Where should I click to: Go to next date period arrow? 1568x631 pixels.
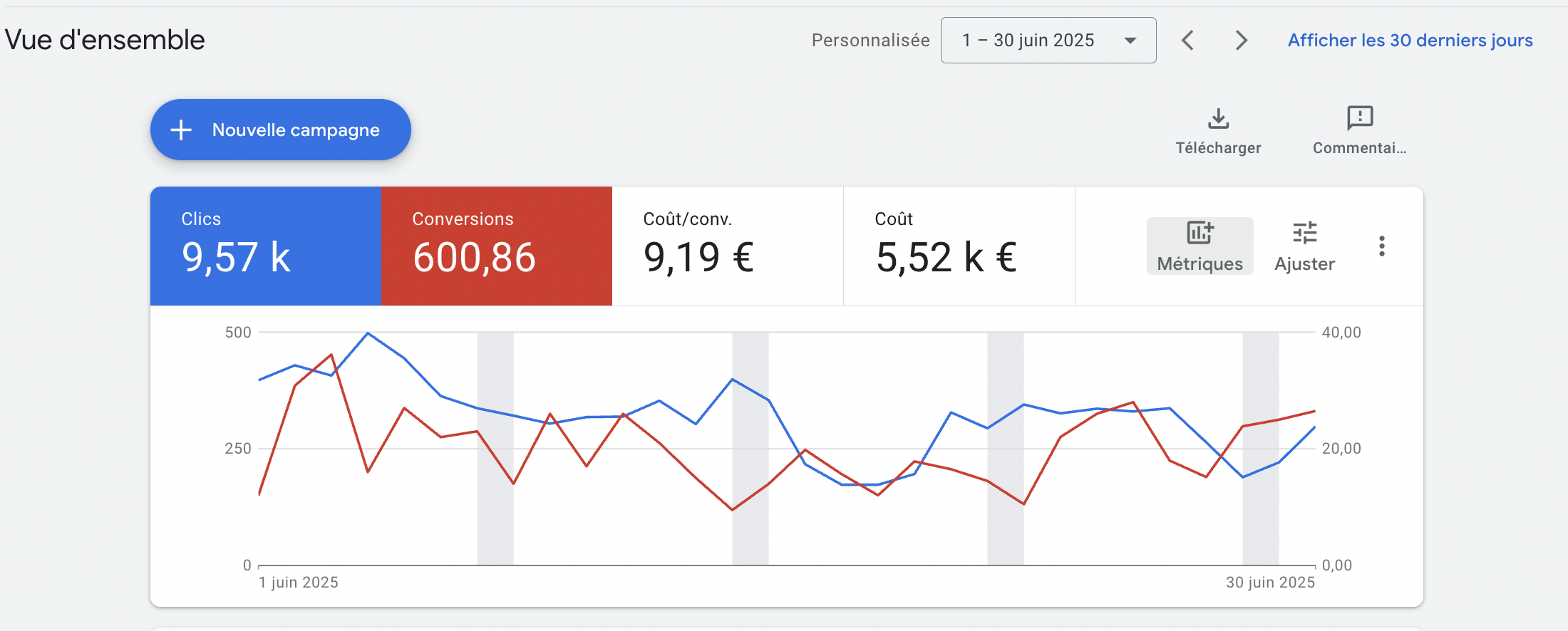[x=1241, y=41]
